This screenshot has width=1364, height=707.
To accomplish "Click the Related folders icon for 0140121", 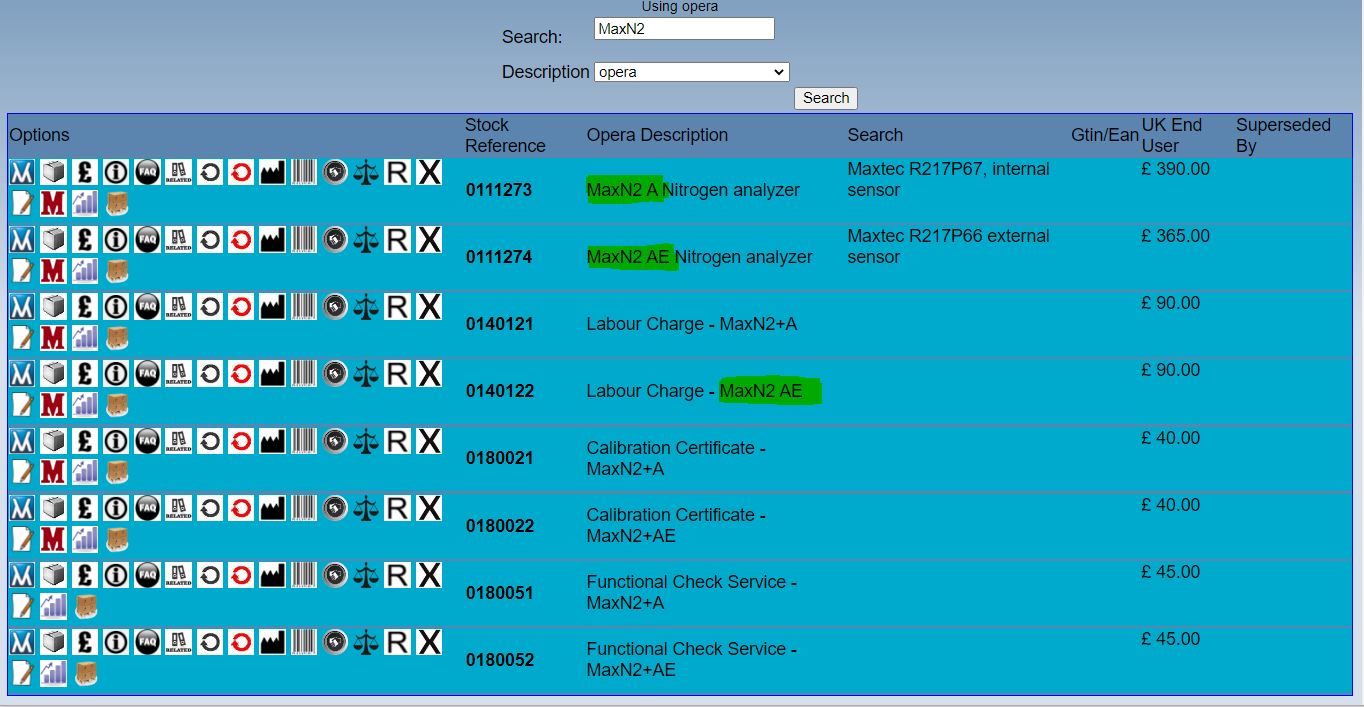I will [x=178, y=306].
